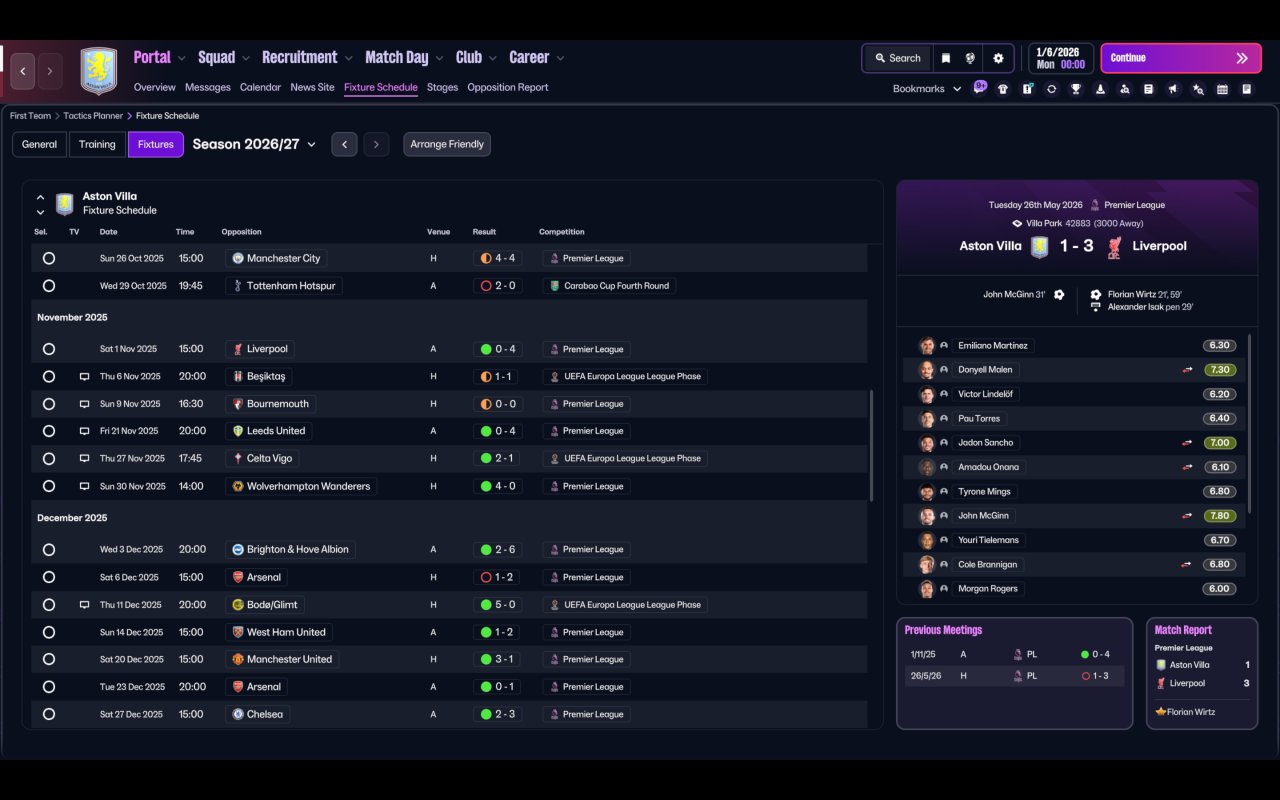Image resolution: width=1280 pixels, height=800 pixels.
Task: Click the TV icon on Bodø/Glimt fixture row
Action: pyautogui.click(x=84, y=605)
